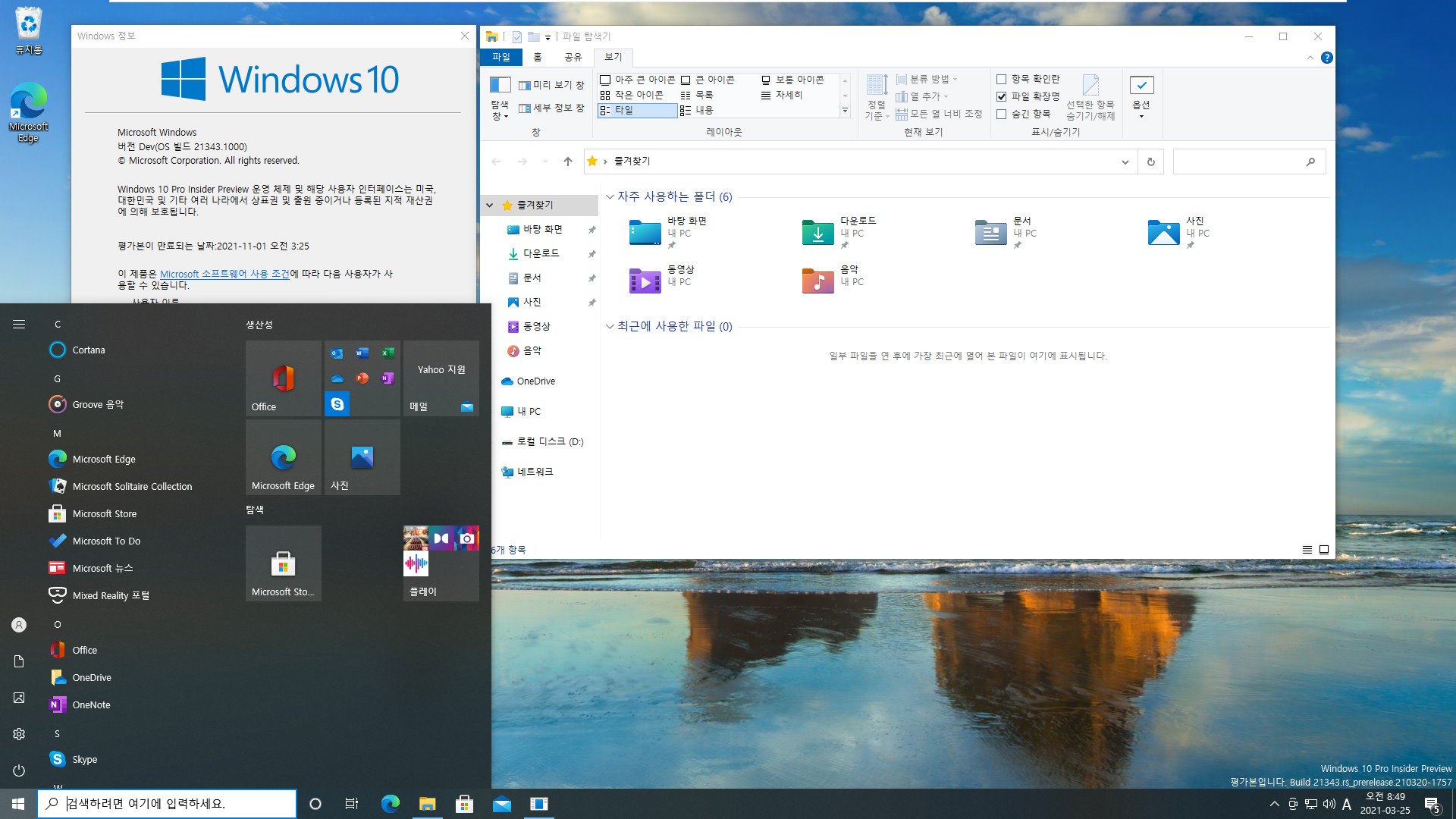Open the 사진 tile in Start
This screenshot has height=819, width=1456.
[362, 457]
